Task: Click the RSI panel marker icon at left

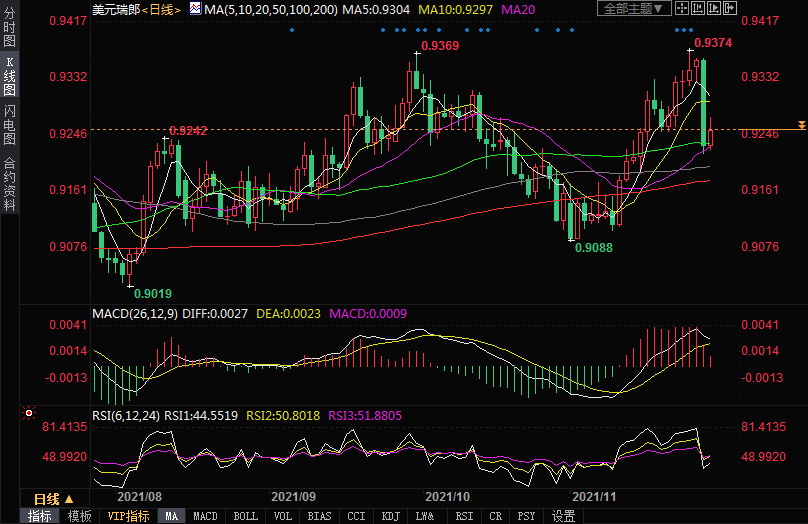Action: click(28, 412)
